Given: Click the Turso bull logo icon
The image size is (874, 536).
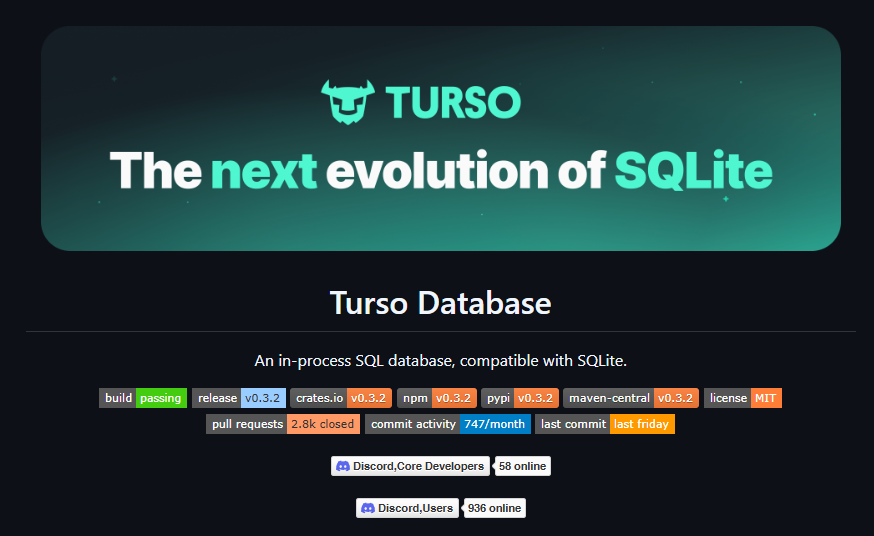Looking at the screenshot, I should pyautogui.click(x=347, y=102).
